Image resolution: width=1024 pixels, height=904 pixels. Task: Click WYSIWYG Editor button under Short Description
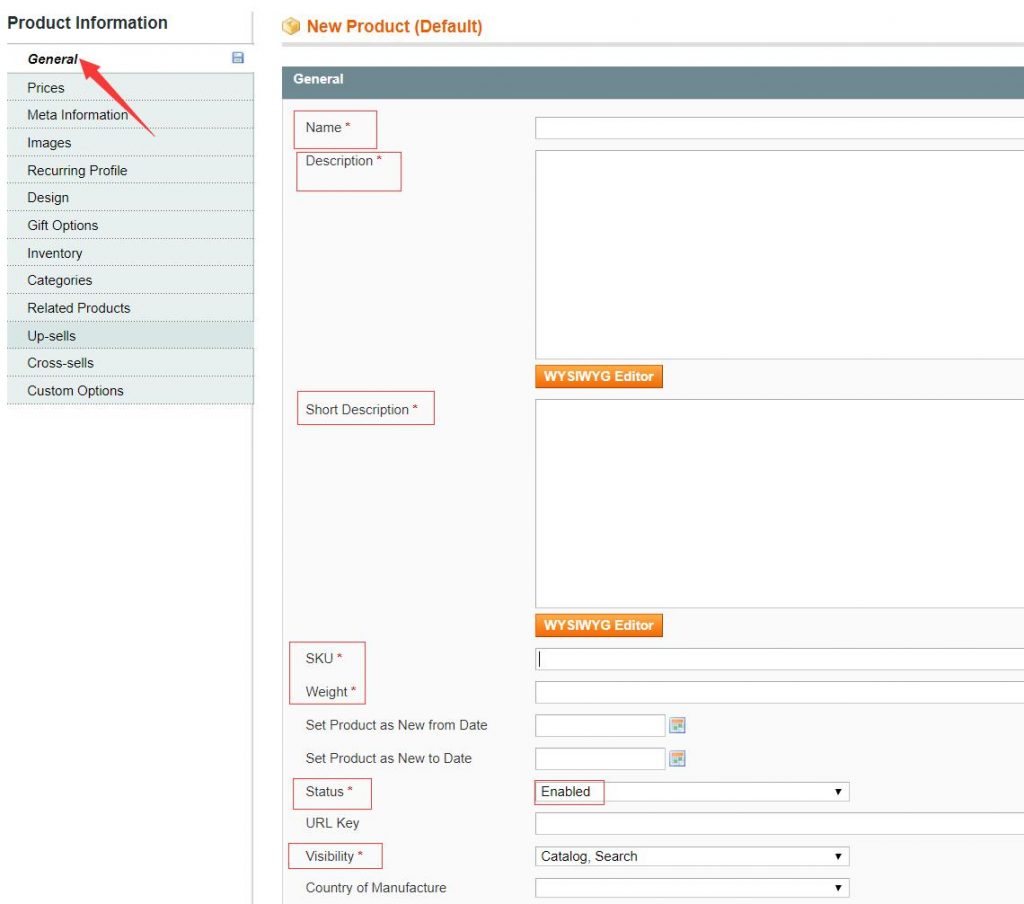click(x=598, y=625)
